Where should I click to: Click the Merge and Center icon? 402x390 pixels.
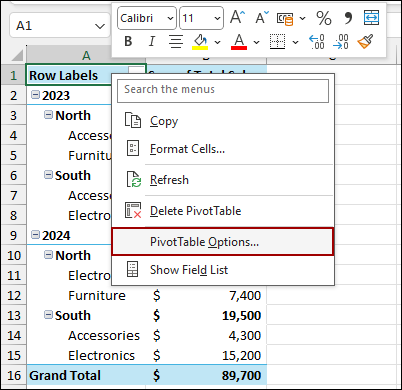tap(371, 18)
